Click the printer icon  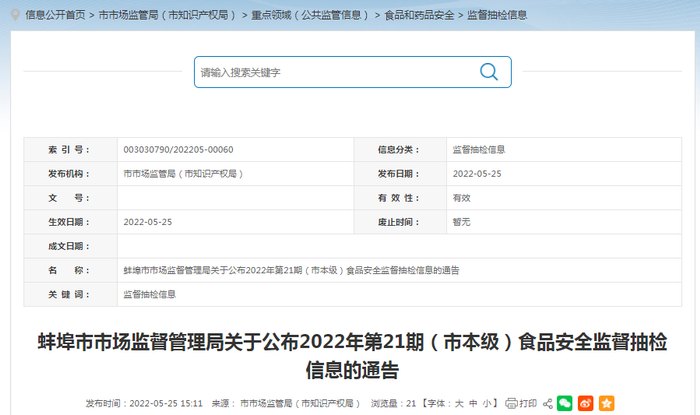pyautogui.click(x=511, y=403)
